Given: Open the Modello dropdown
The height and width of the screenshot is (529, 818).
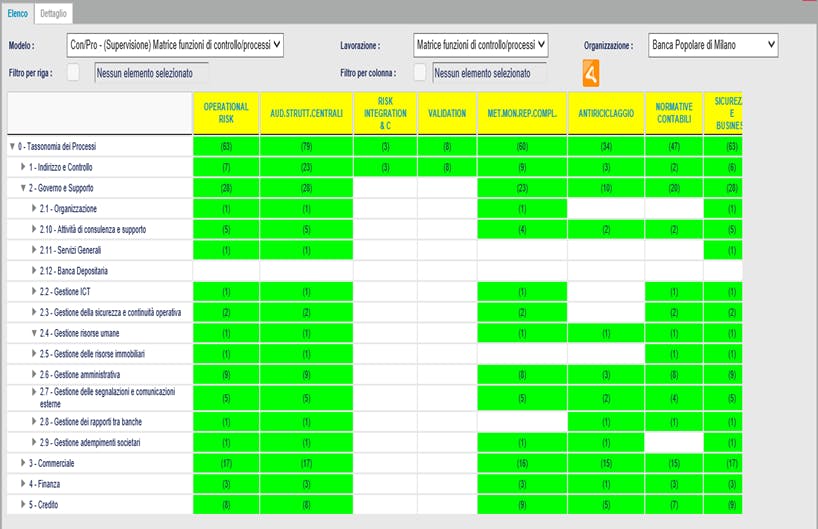Looking at the screenshot, I should (x=175, y=45).
